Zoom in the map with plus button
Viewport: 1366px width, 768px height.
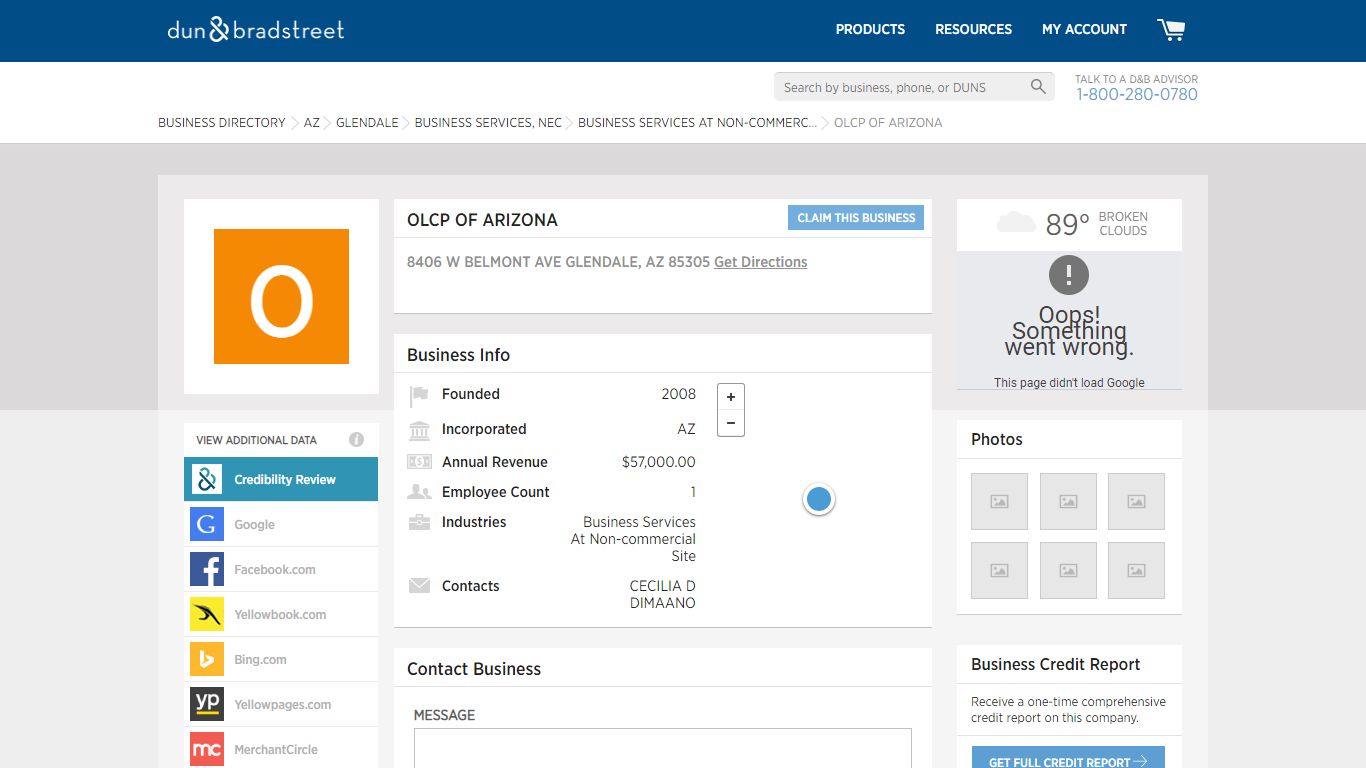(731, 397)
